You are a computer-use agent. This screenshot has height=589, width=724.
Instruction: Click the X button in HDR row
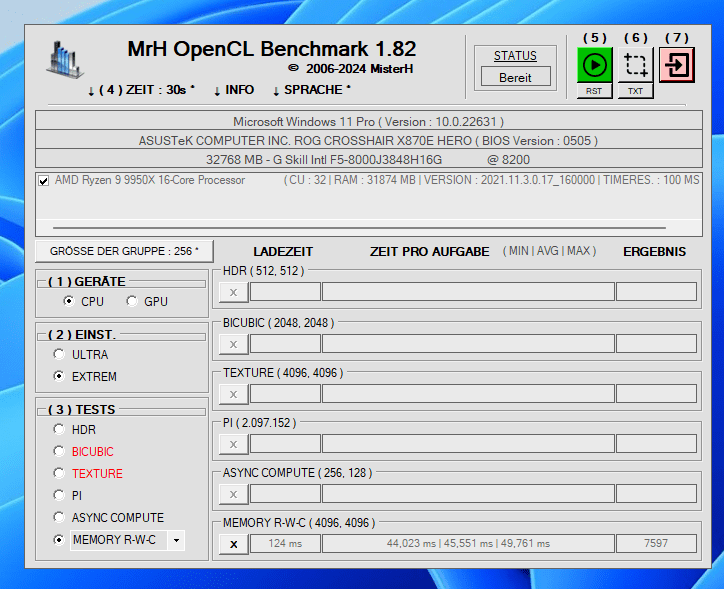coord(234,292)
